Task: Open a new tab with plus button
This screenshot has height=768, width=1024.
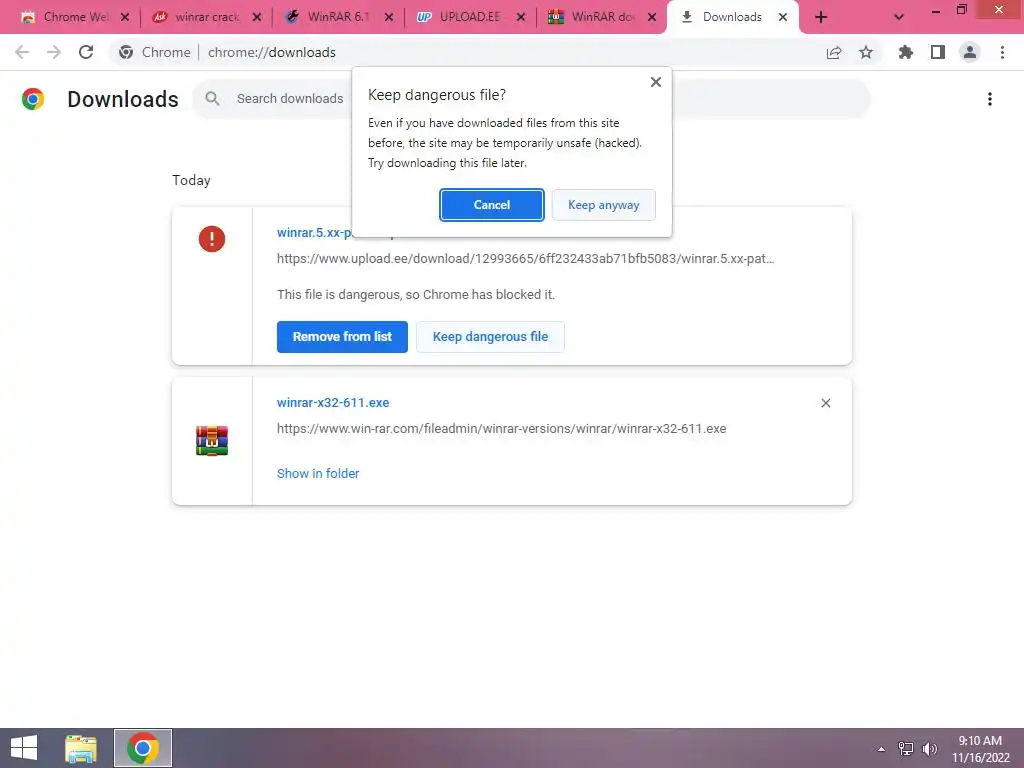Action: pos(821,18)
